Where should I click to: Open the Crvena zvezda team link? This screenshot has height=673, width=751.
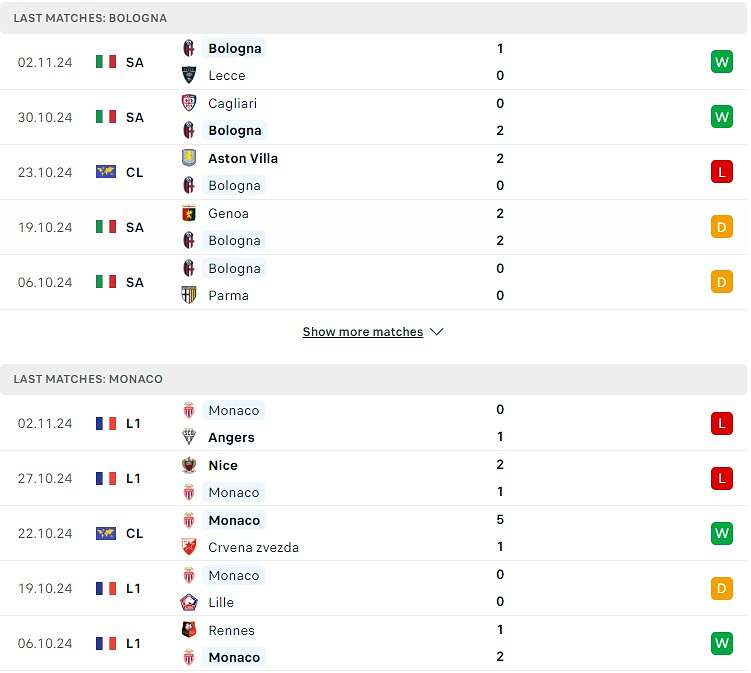click(x=253, y=547)
